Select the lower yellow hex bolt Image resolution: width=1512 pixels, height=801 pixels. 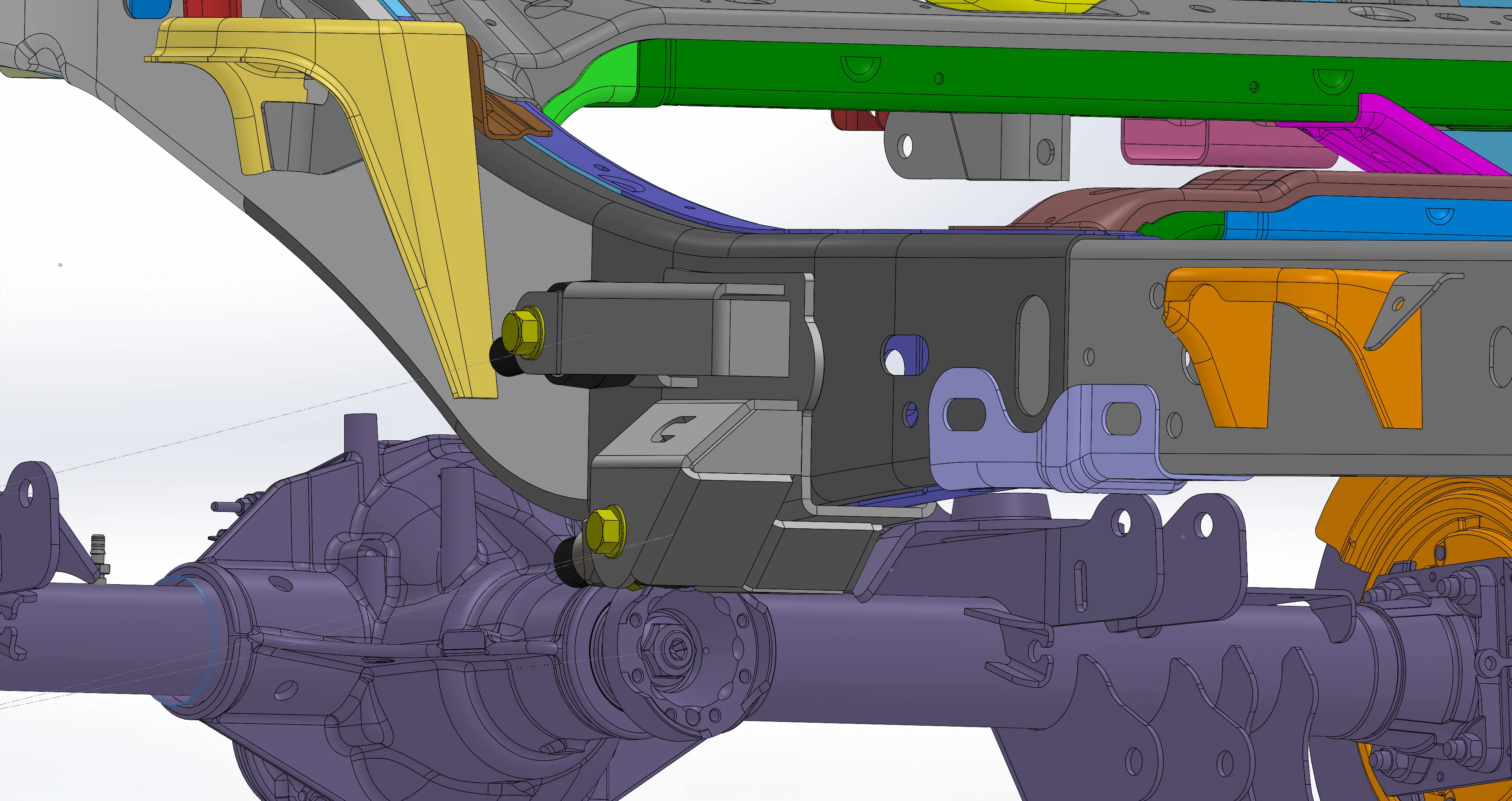(x=606, y=532)
